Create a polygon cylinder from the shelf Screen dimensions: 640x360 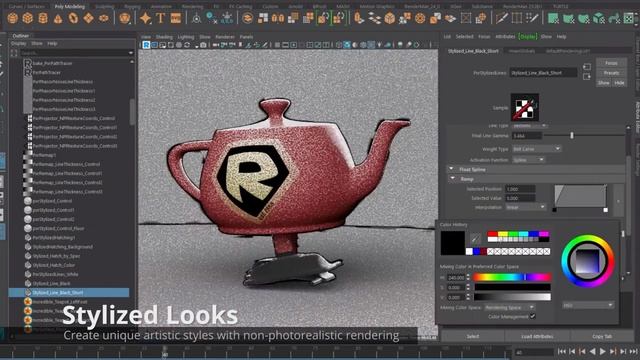43,18
